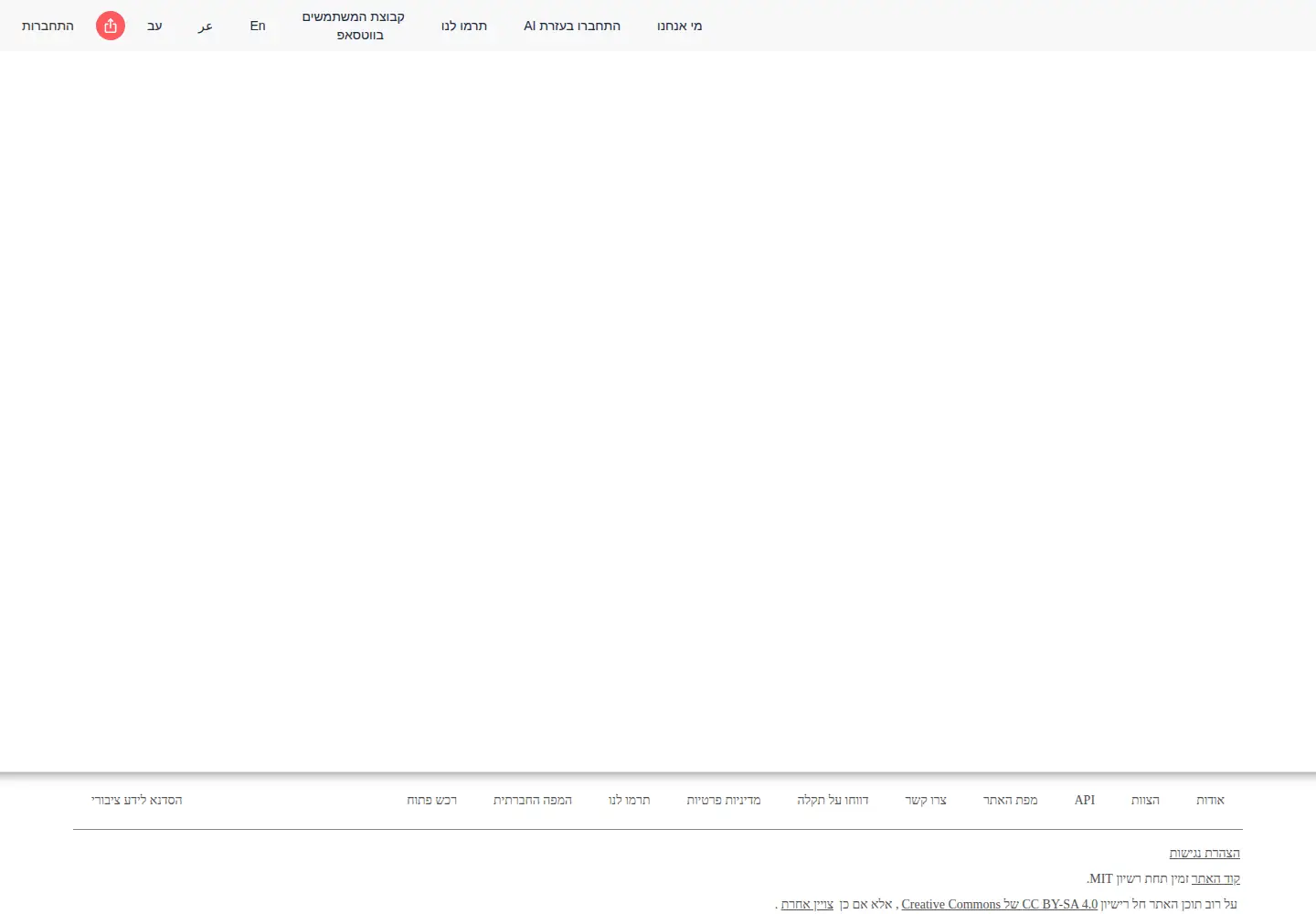Open מדיניות פרטיות footer link
Image resolution: width=1316 pixels, height=914 pixels.
(724, 800)
